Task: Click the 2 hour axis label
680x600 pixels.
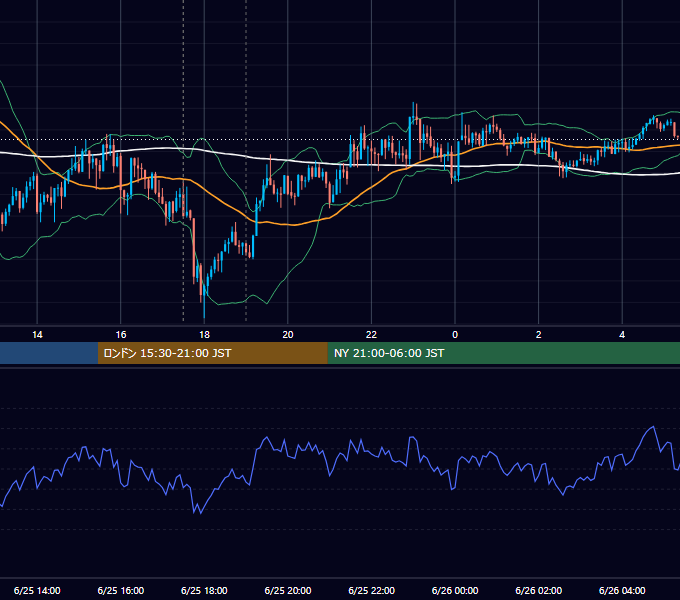Action: (539, 335)
